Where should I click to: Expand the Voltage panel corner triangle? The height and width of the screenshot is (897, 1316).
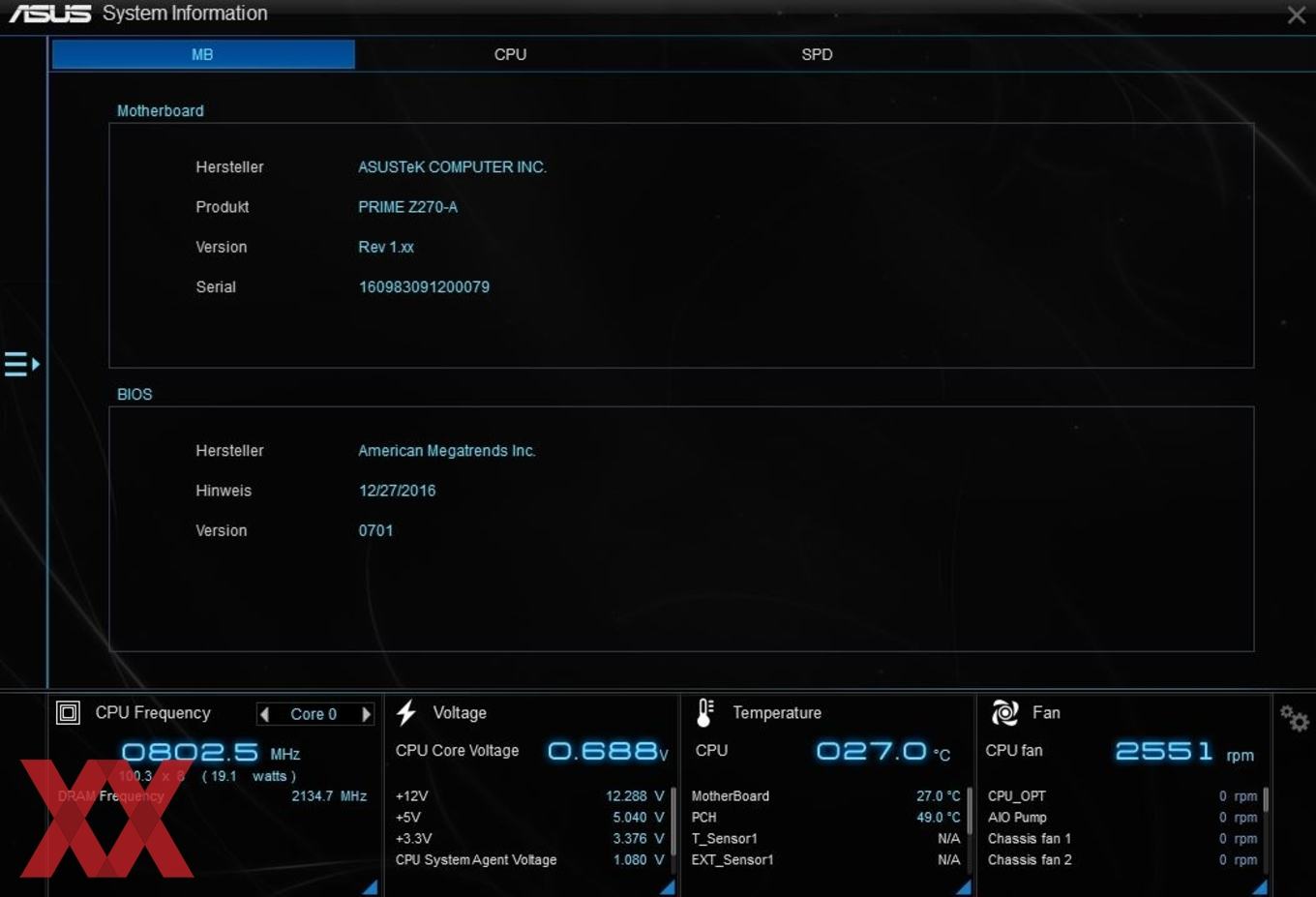(x=668, y=887)
